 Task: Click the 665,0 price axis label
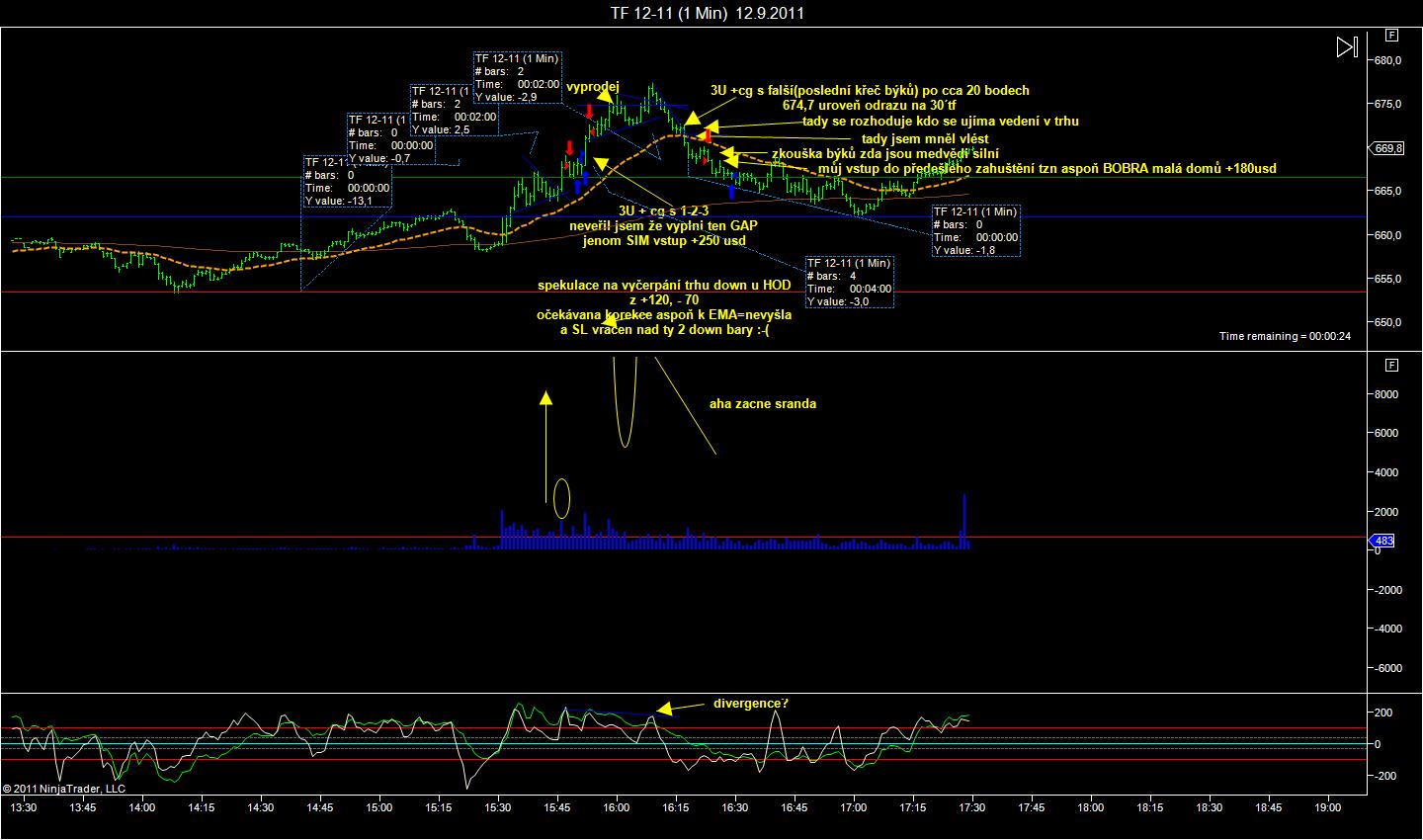click(1388, 192)
